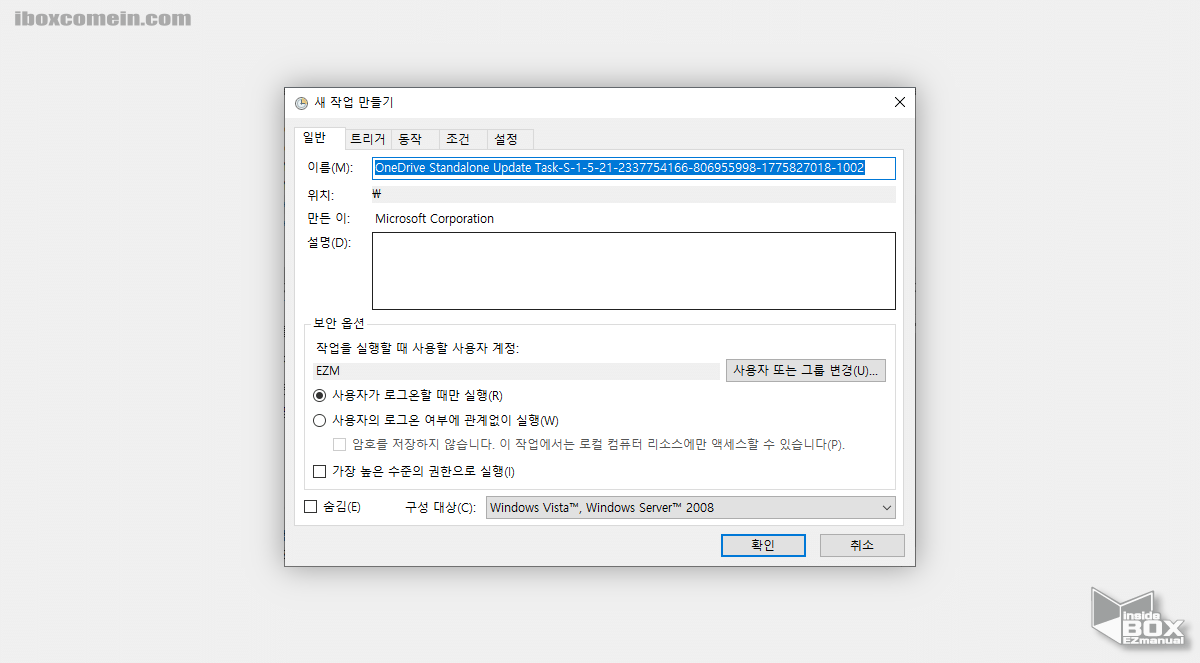1200x663 pixels.
Task: Switch to the 트리거 tab
Action: coord(368,139)
